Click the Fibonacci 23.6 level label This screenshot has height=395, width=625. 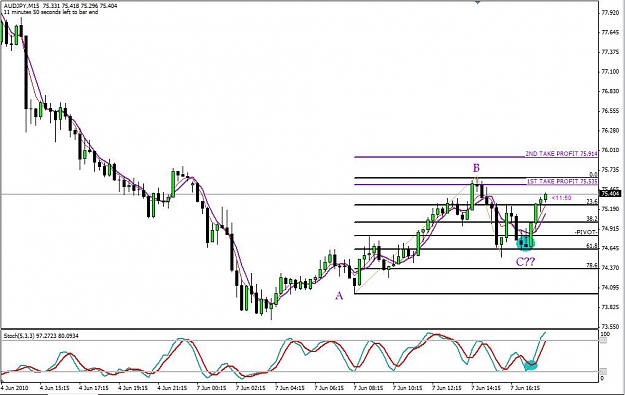point(592,202)
